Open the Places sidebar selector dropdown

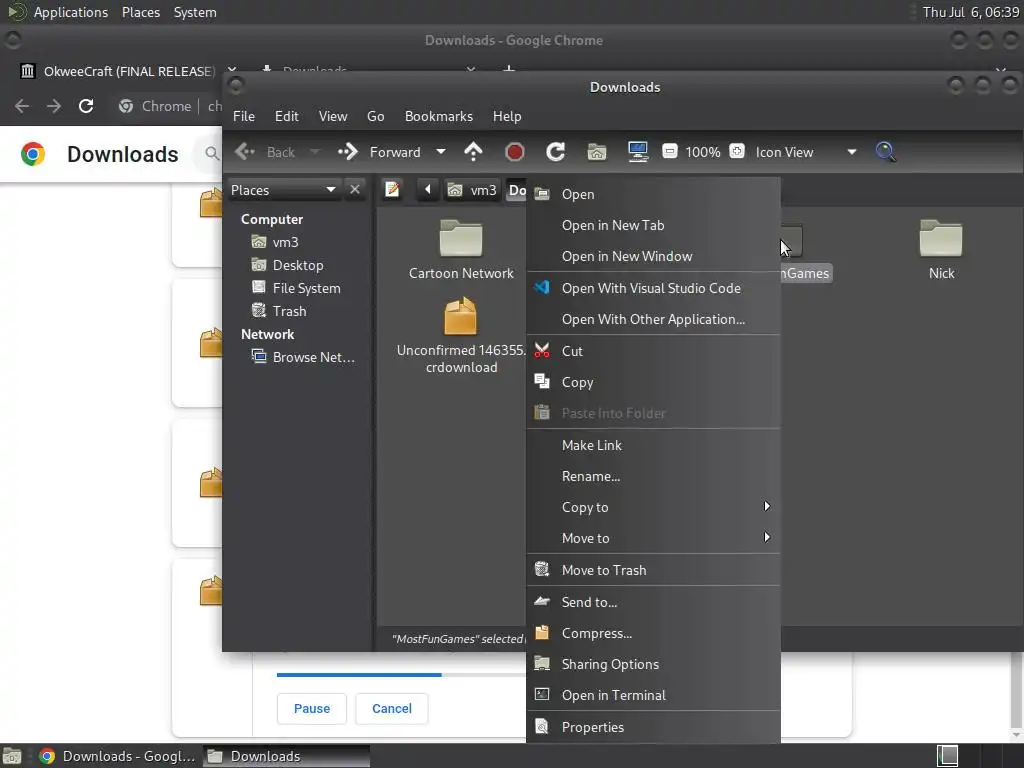(x=283, y=190)
